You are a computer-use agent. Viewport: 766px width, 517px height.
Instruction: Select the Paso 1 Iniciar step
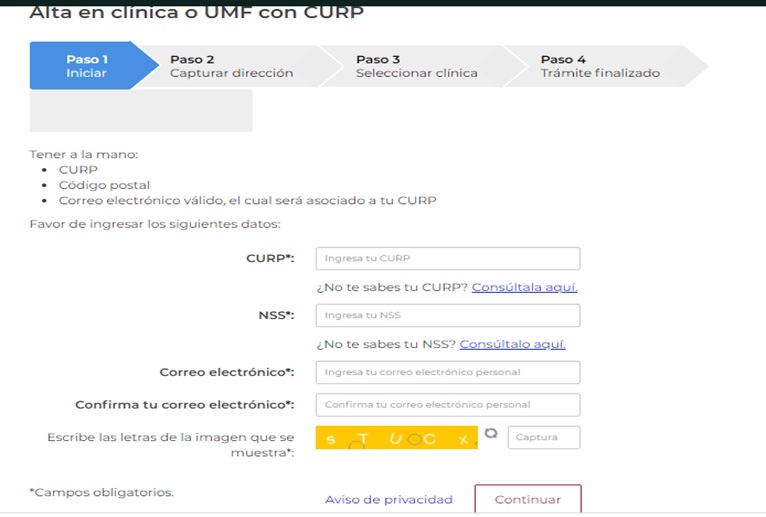click(x=87, y=66)
